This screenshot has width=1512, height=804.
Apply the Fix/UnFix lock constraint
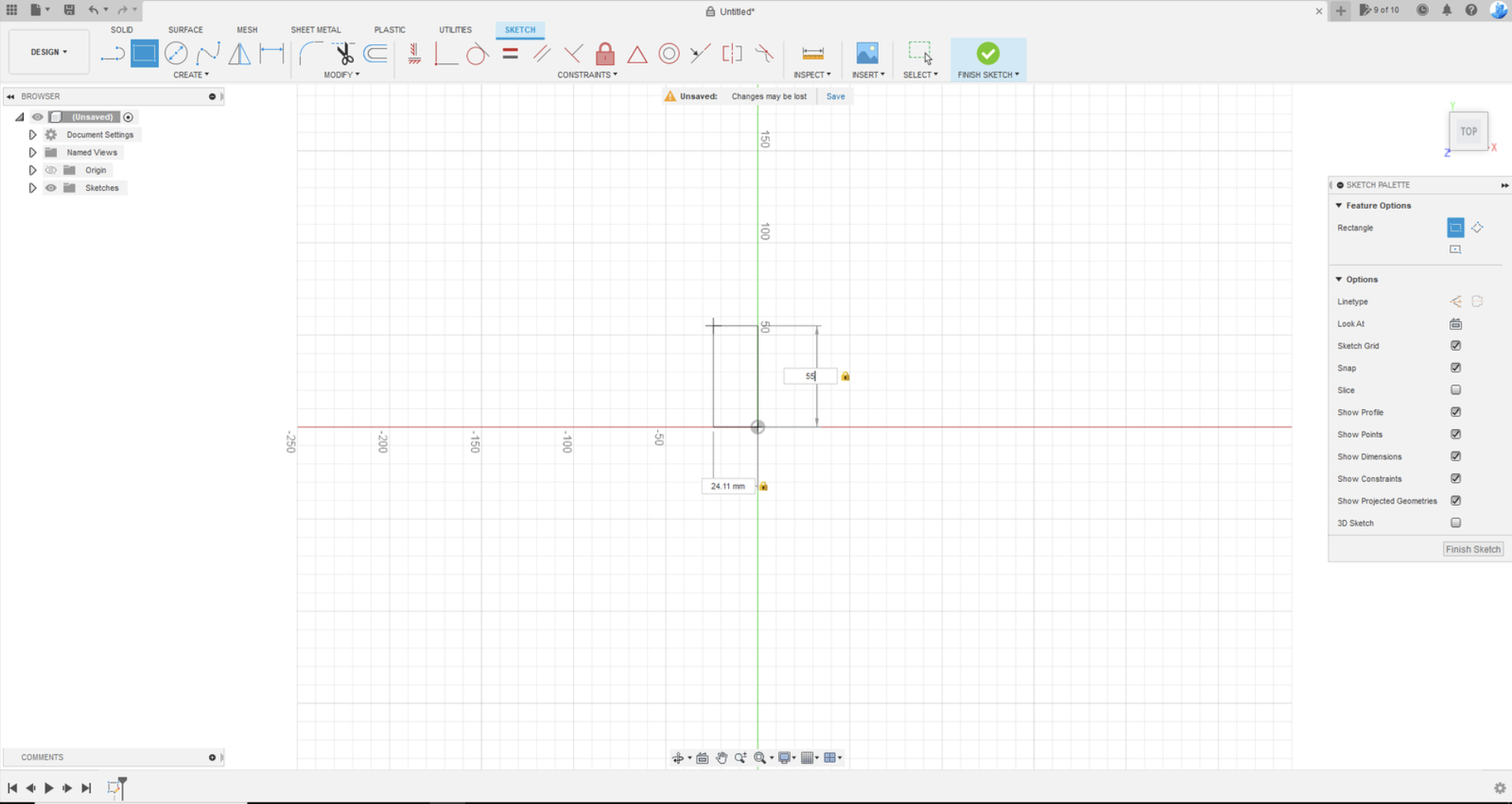pos(606,53)
